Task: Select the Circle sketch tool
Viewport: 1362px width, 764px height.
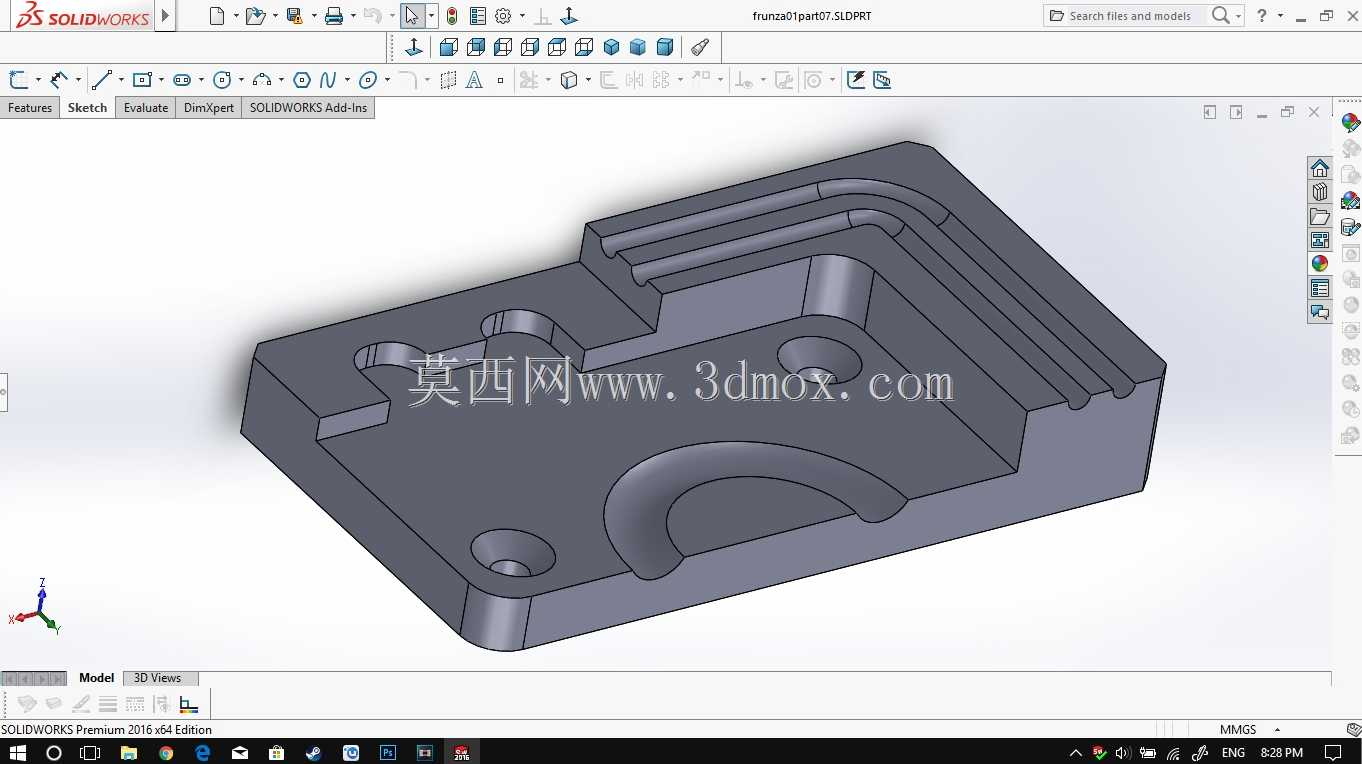Action: (222, 80)
